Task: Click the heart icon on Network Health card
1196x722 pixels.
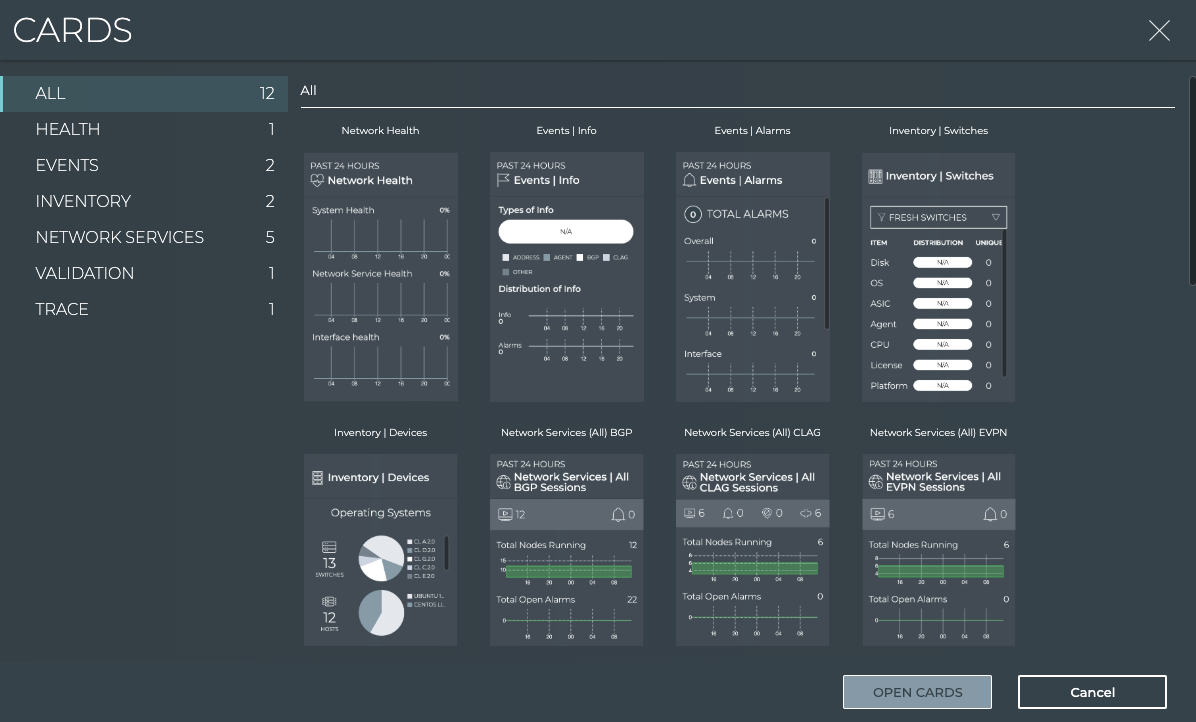Action: point(318,181)
